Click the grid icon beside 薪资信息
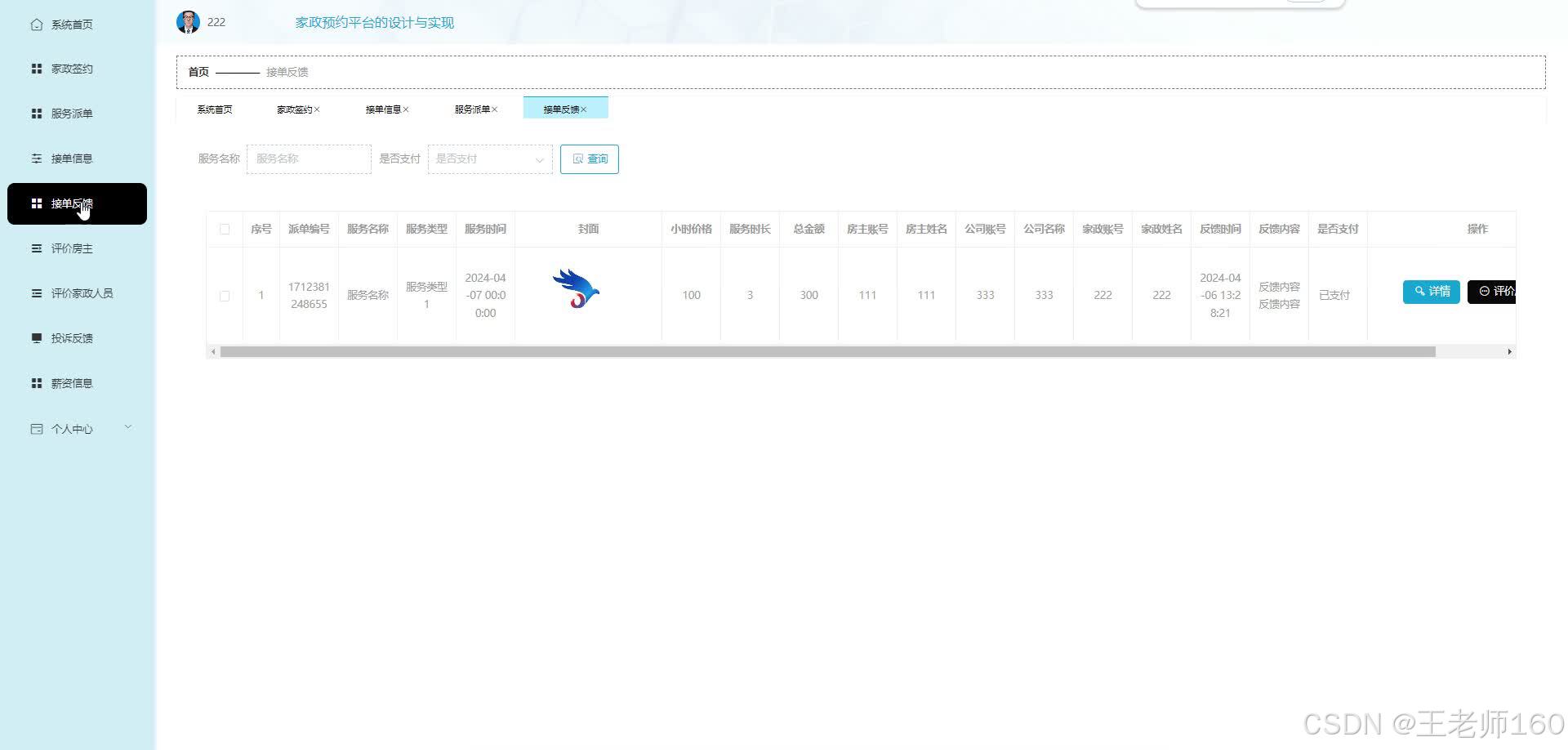This screenshot has height=750, width=1568. click(37, 383)
